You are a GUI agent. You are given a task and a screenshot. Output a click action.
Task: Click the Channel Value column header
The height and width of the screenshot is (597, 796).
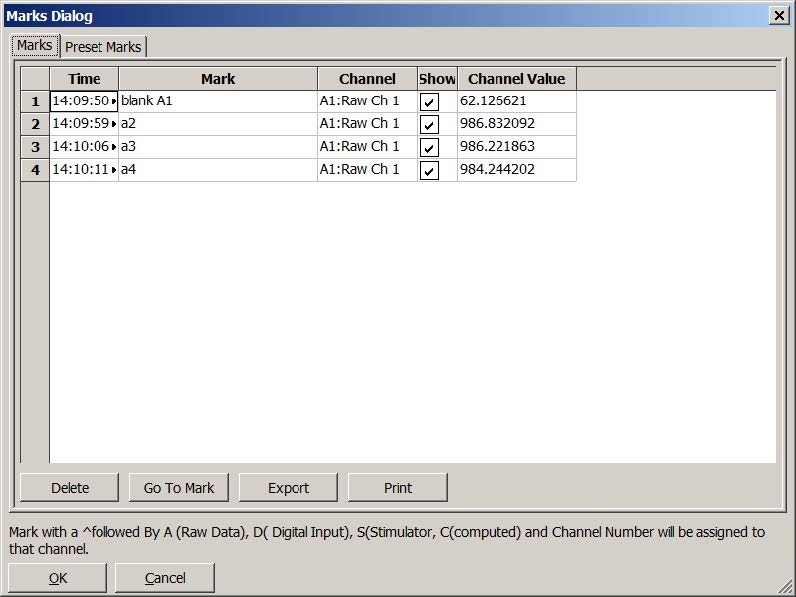[516, 79]
